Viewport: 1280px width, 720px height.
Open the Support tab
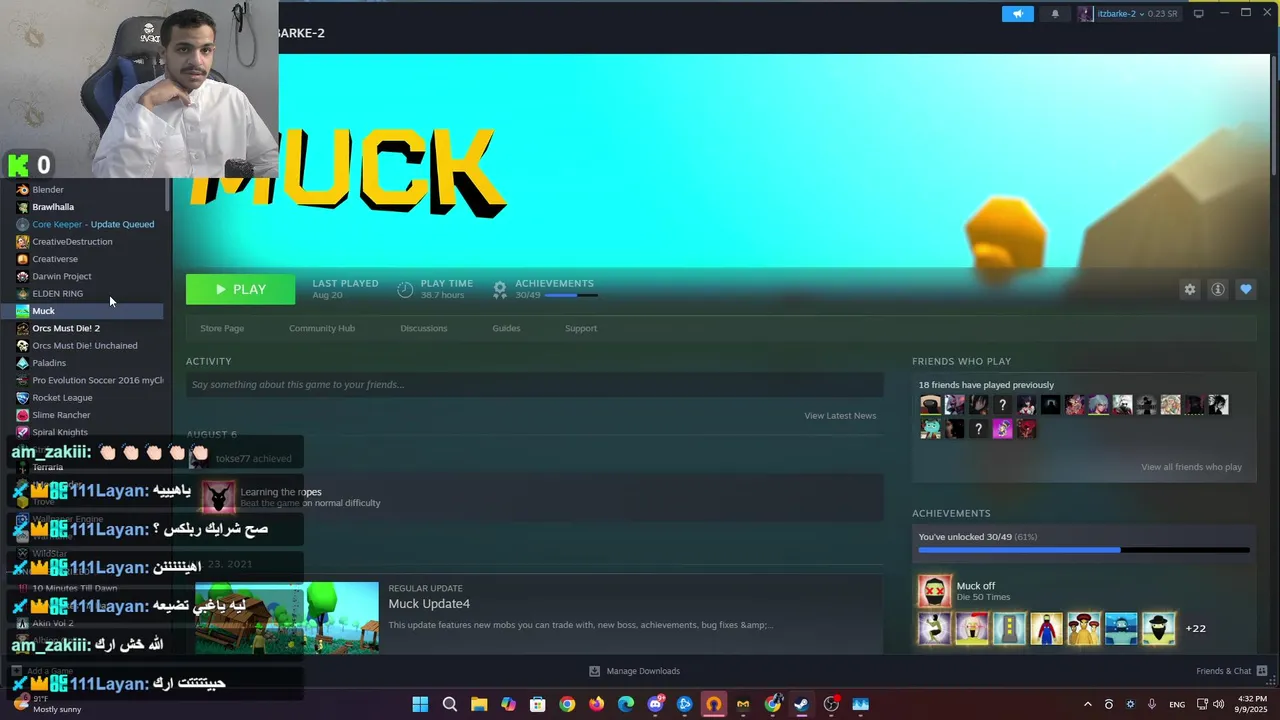[581, 328]
